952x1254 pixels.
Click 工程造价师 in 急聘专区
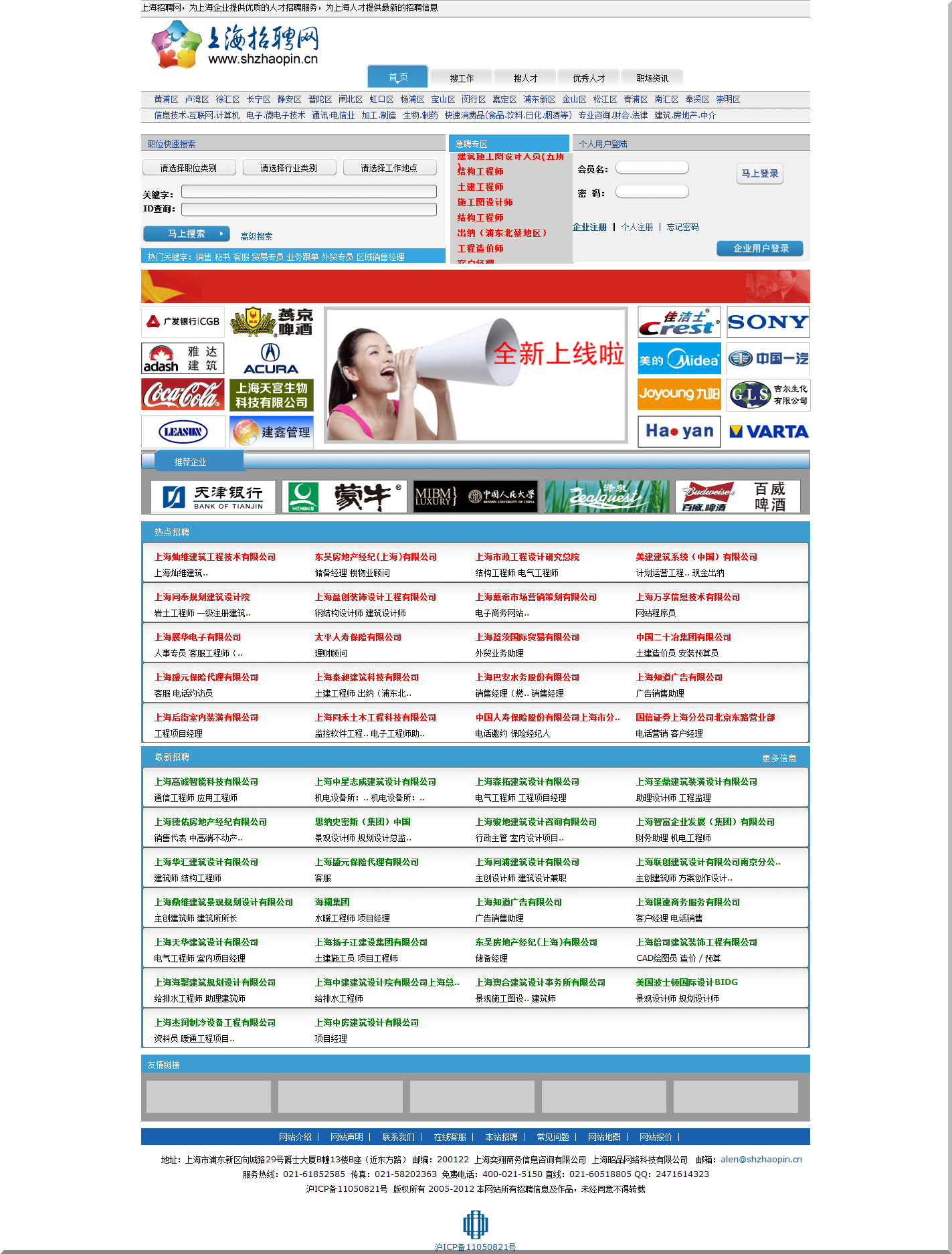(x=480, y=248)
